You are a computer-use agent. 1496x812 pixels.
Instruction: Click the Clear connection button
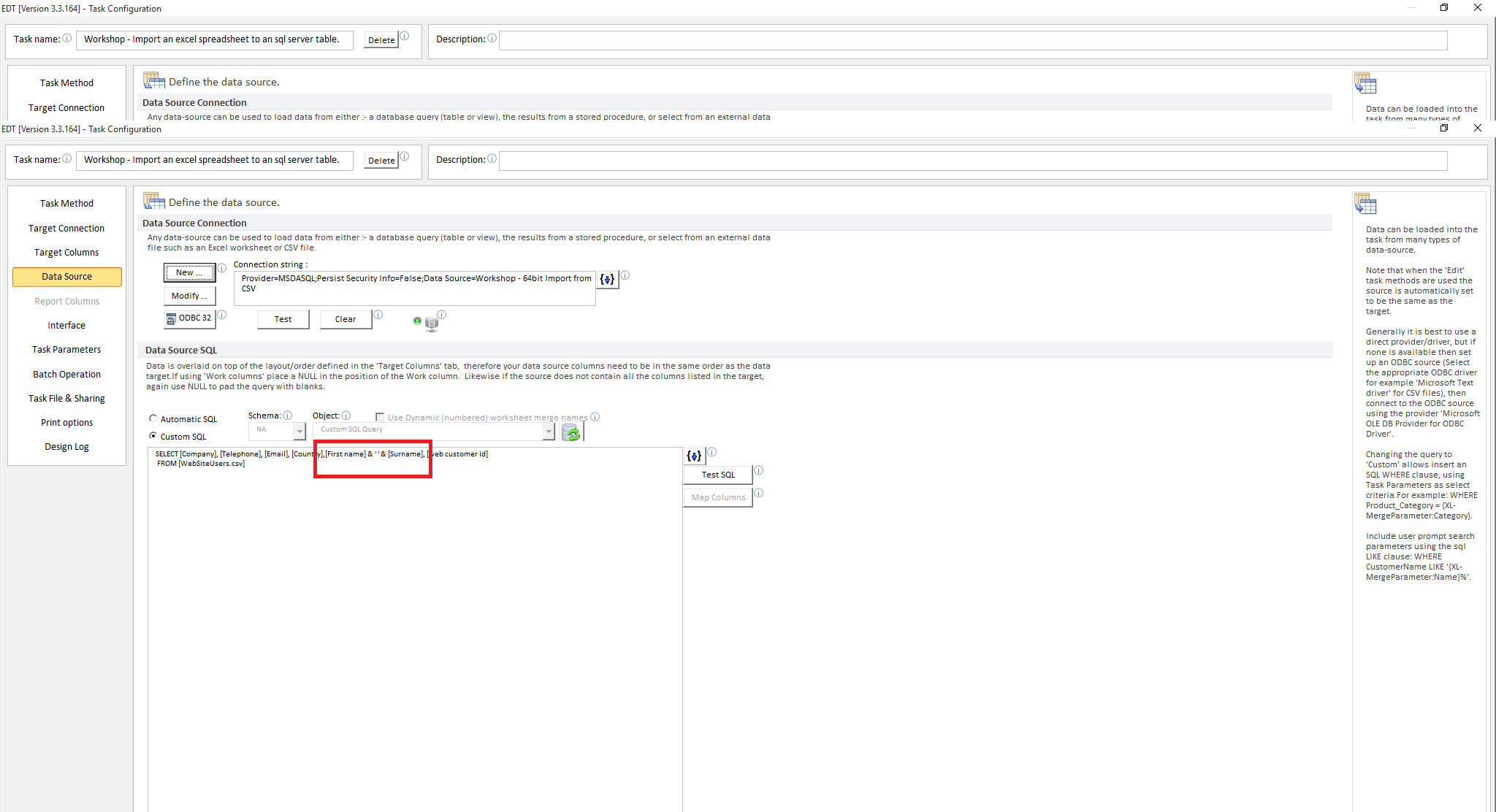(x=346, y=319)
